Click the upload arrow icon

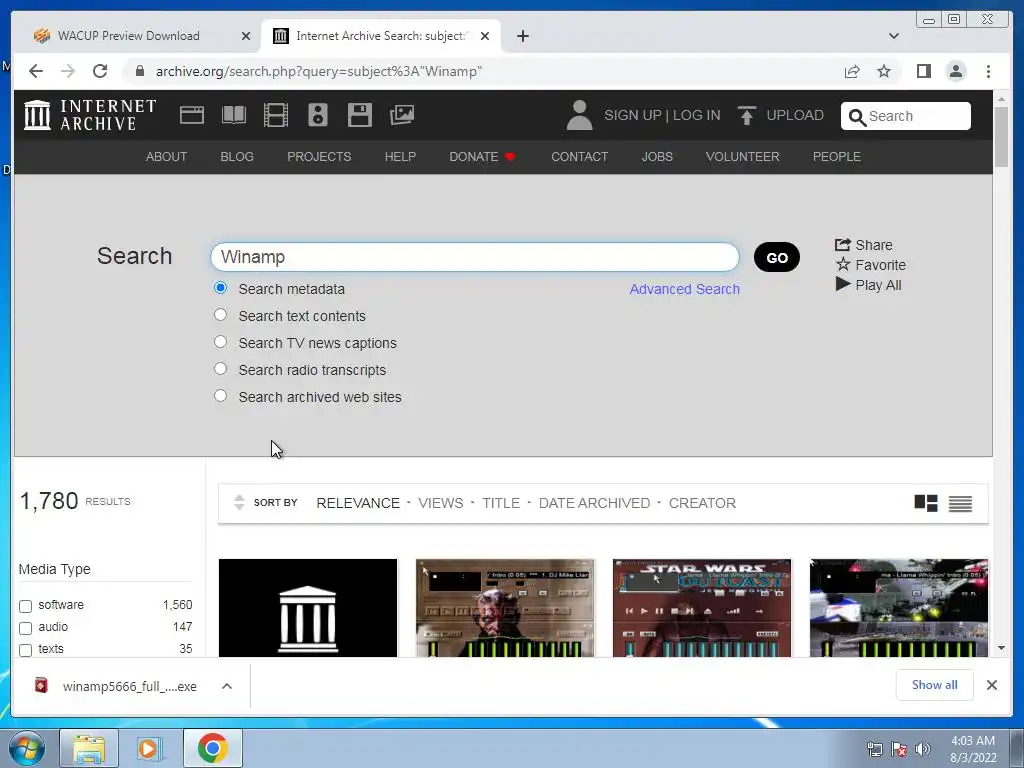tap(746, 115)
